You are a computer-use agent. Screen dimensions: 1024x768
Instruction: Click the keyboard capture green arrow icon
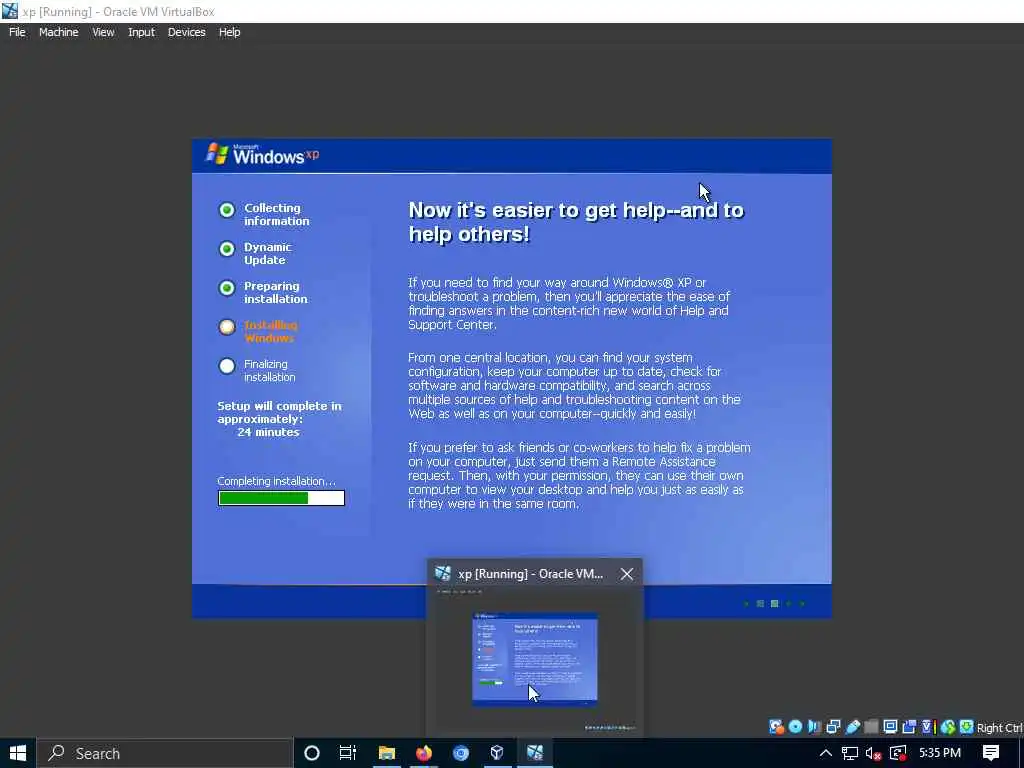[967, 727]
